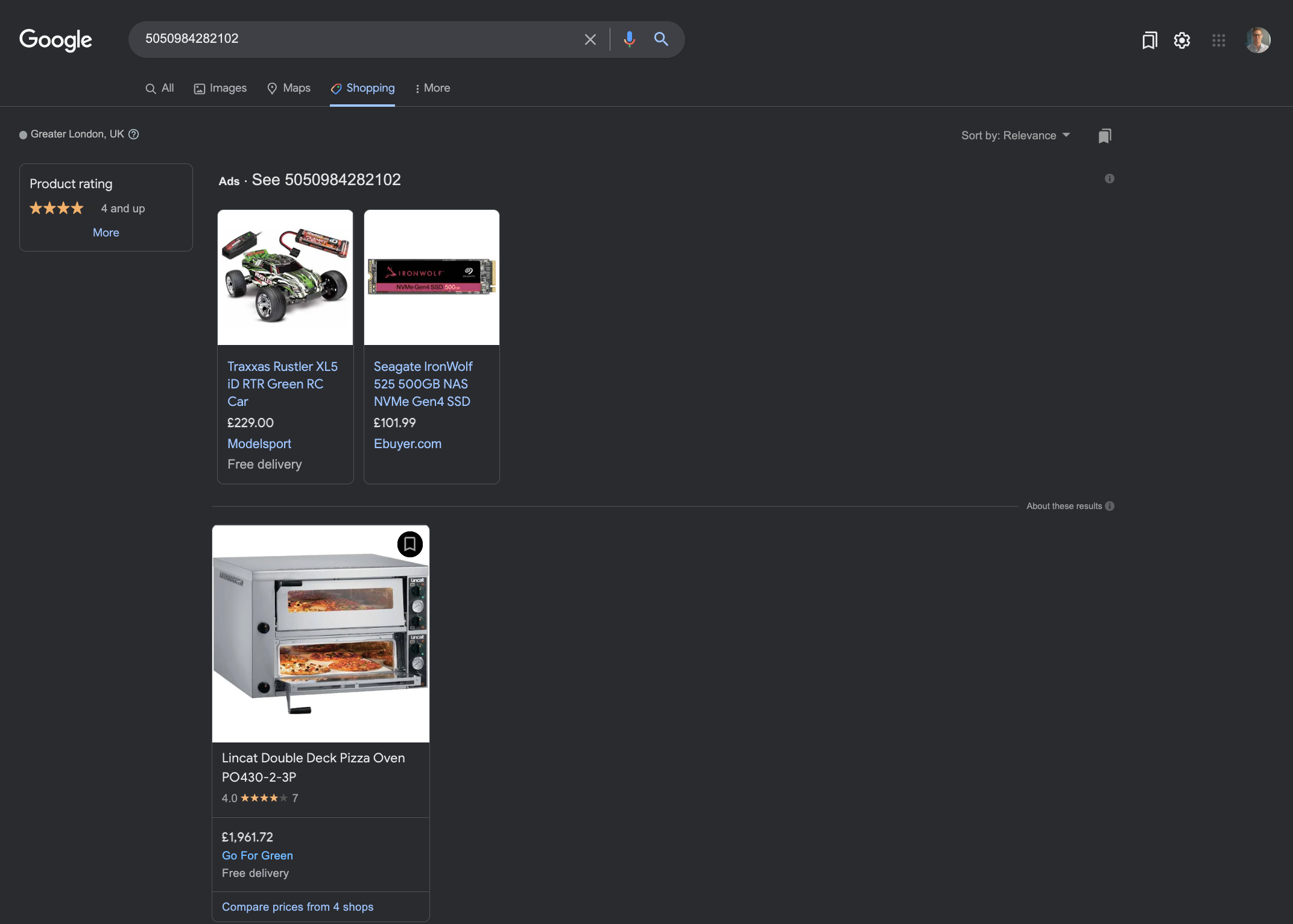Image resolution: width=1293 pixels, height=924 pixels.
Task: Open saved items bookmark icon in header
Action: (1149, 40)
